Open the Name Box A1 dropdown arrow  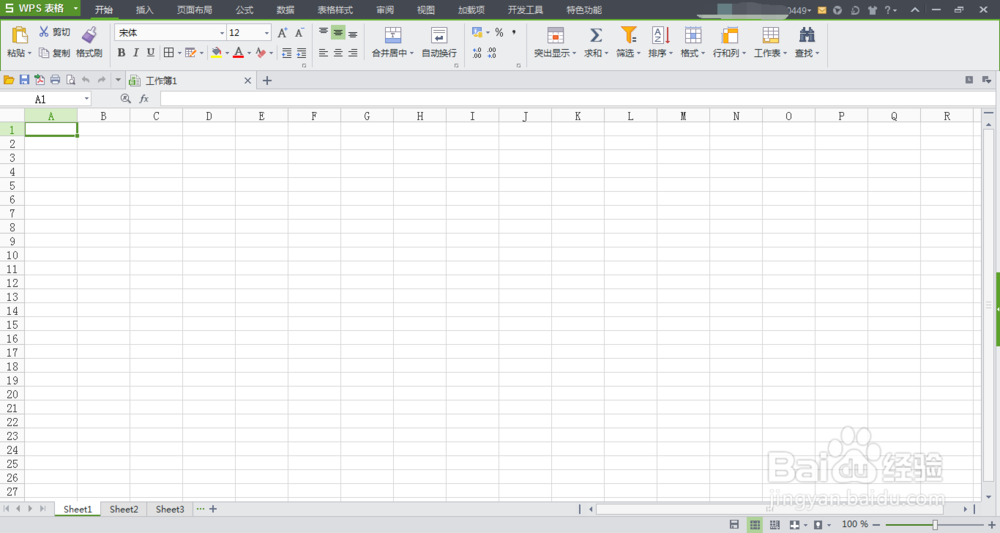[x=86, y=99]
